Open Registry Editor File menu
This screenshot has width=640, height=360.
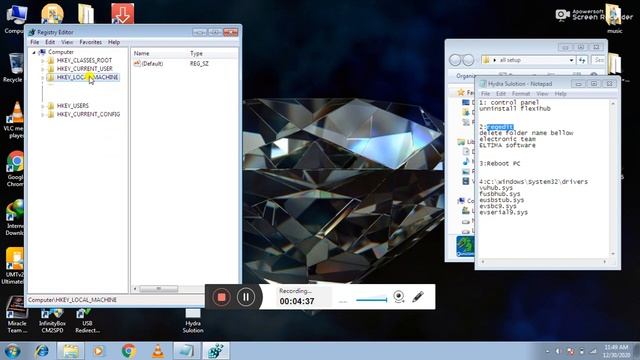[x=35, y=42]
